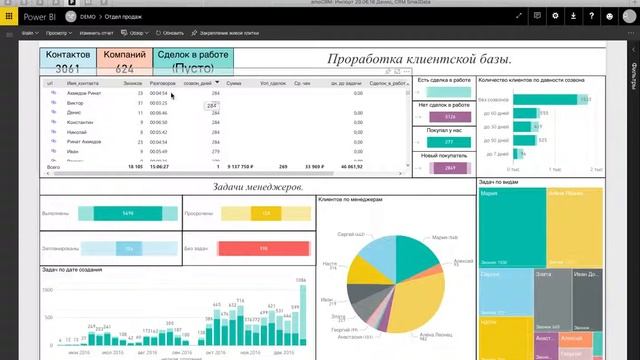Screen dimensions: 640x360
Task: Click the Обновить refresh button
Action: (170, 33)
